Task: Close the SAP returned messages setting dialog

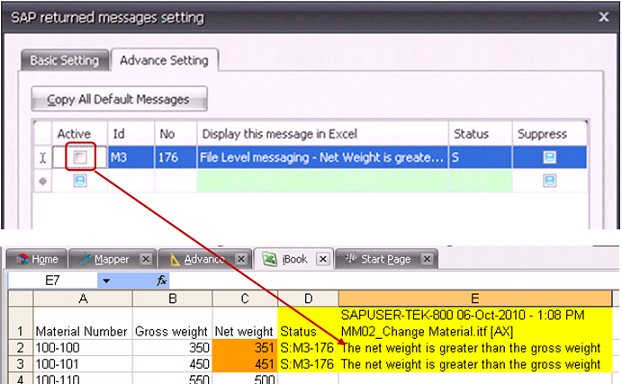Action: [604, 17]
